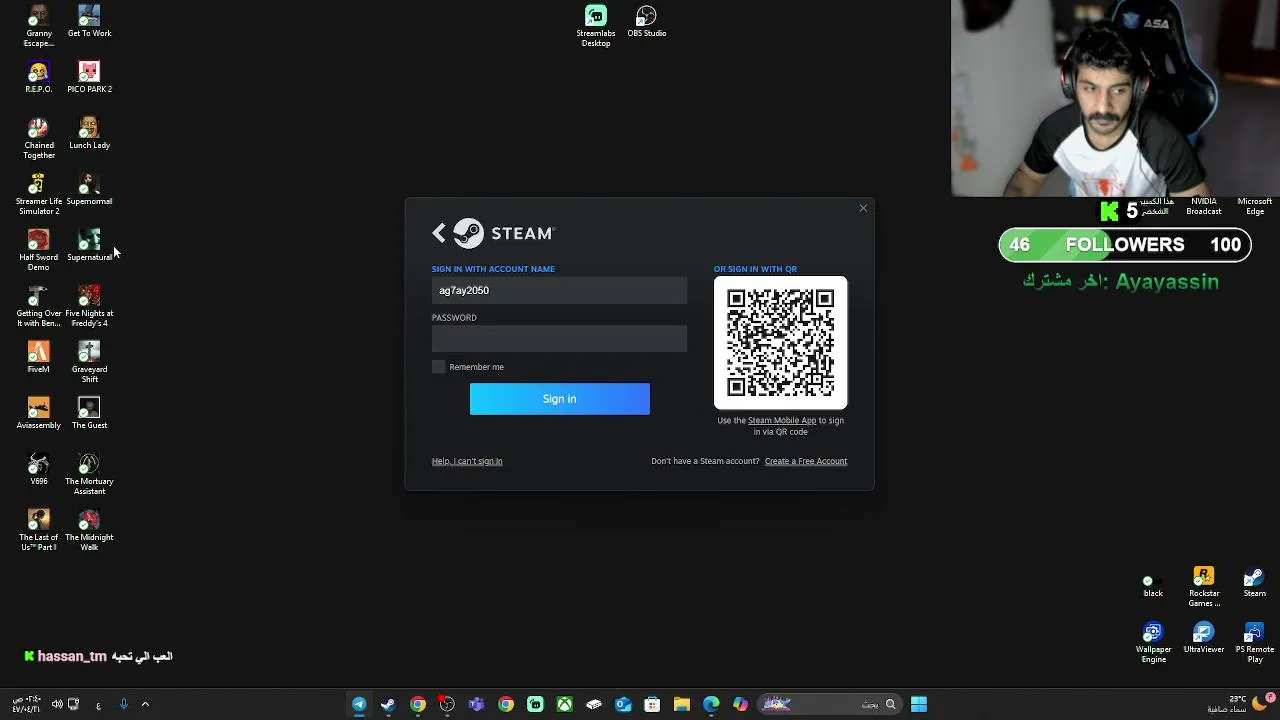Open the Windows Start menu
The image size is (1280, 720).
919,705
